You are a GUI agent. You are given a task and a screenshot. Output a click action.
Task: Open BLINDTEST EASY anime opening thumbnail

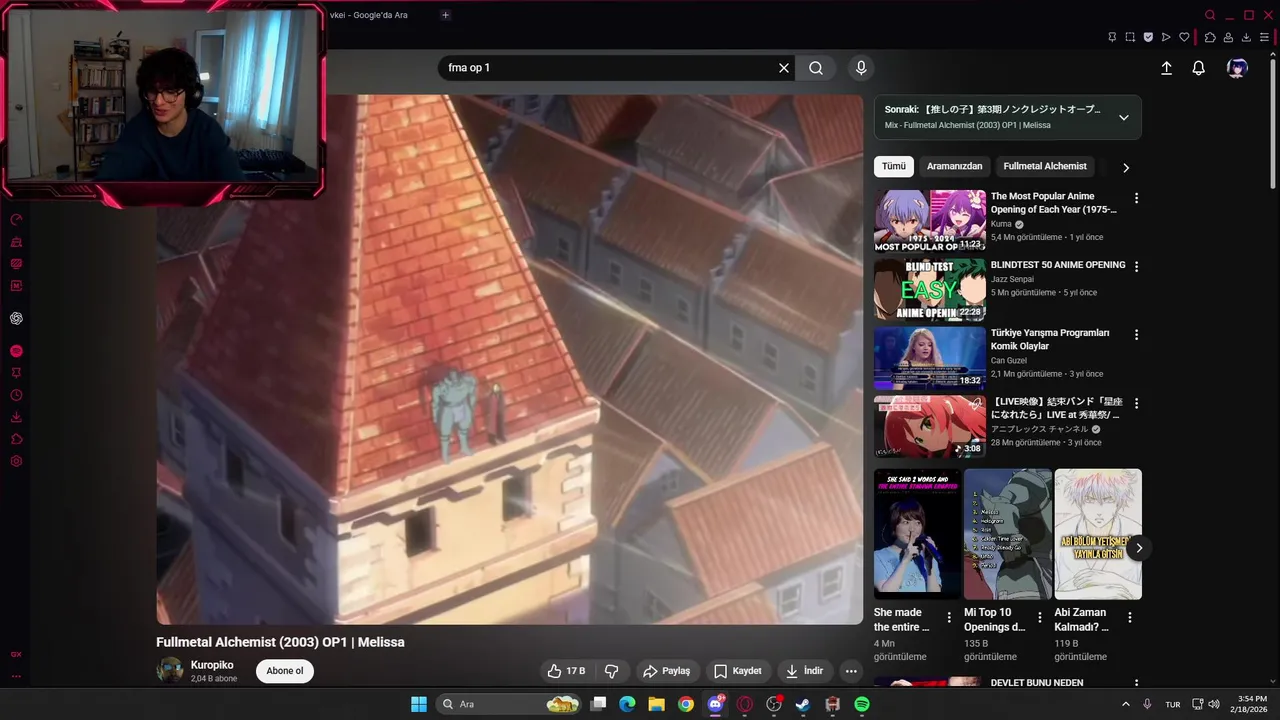tap(930, 290)
